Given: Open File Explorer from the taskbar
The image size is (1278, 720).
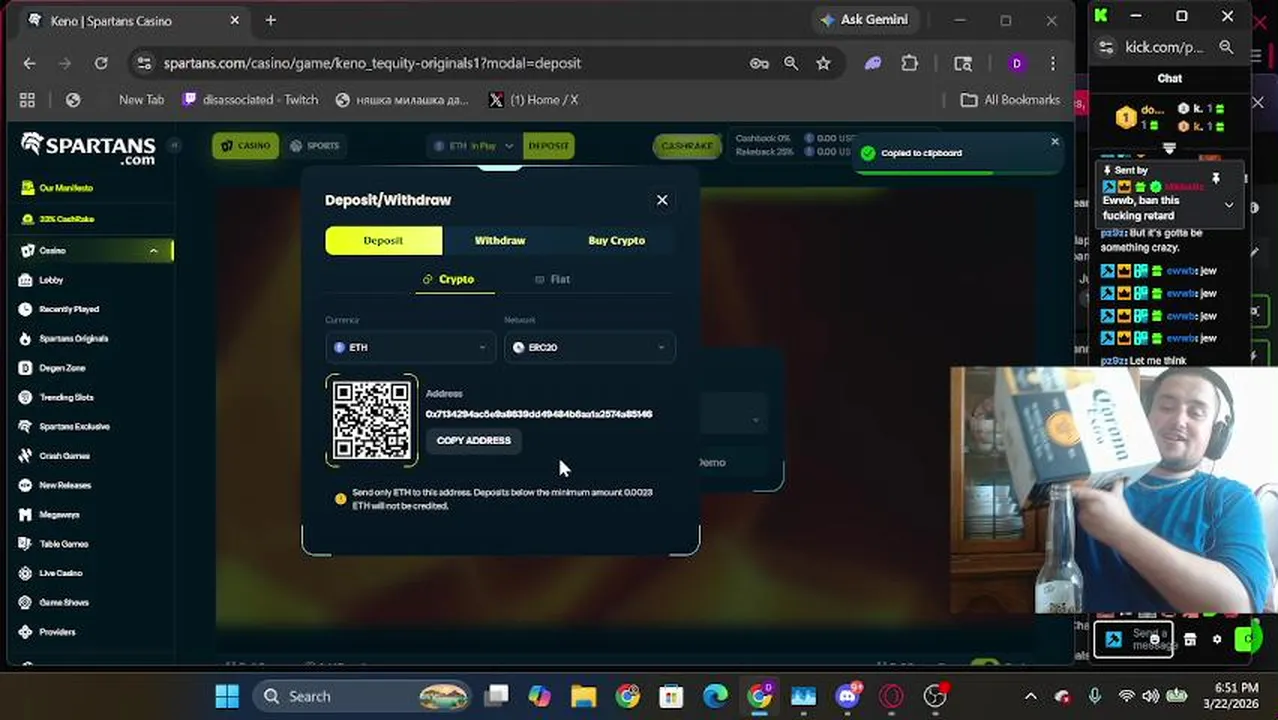Looking at the screenshot, I should [x=583, y=696].
